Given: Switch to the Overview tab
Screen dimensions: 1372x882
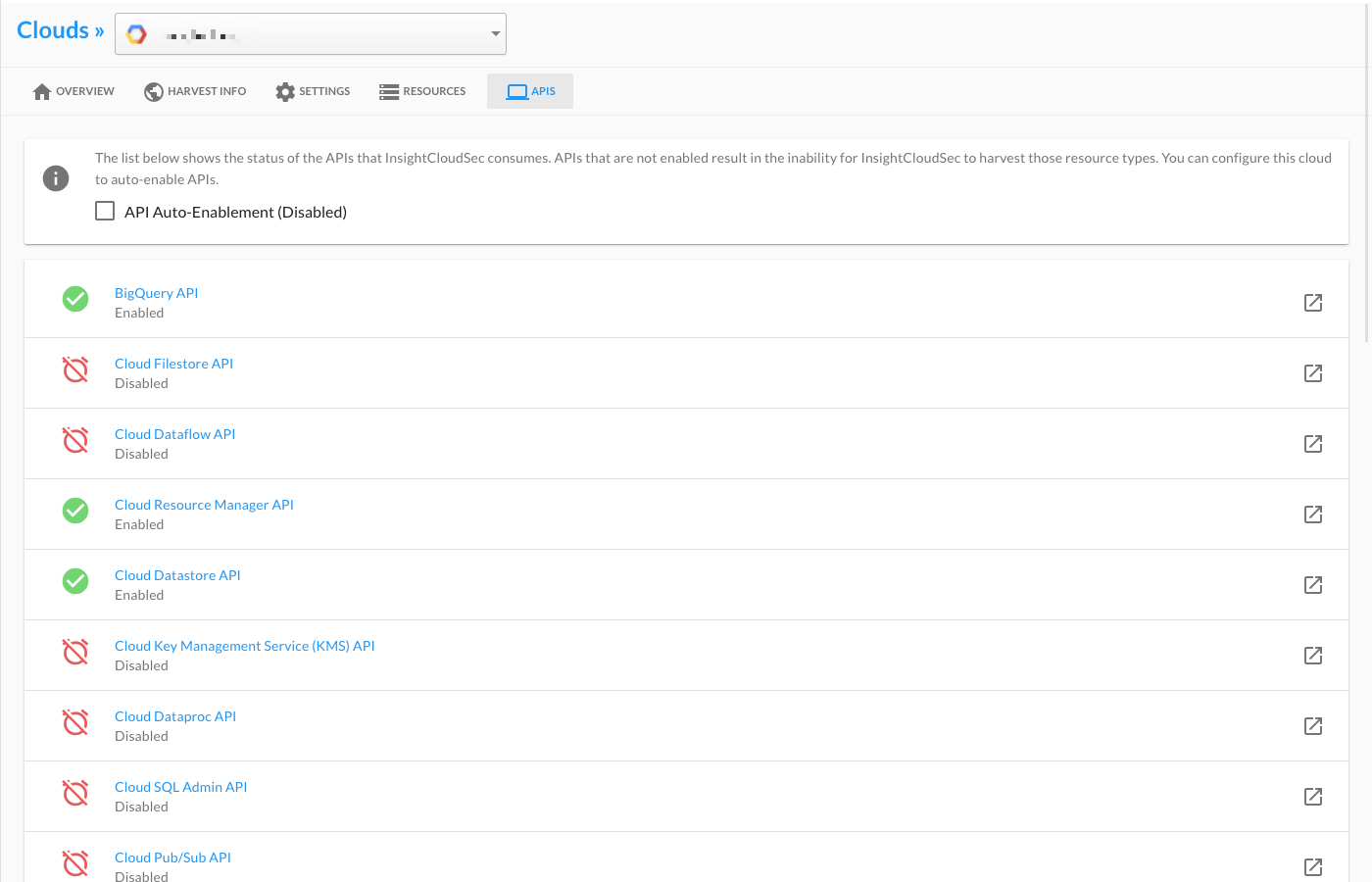Looking at the screenshot, I should pyautogui.click(x=73, y=91).
